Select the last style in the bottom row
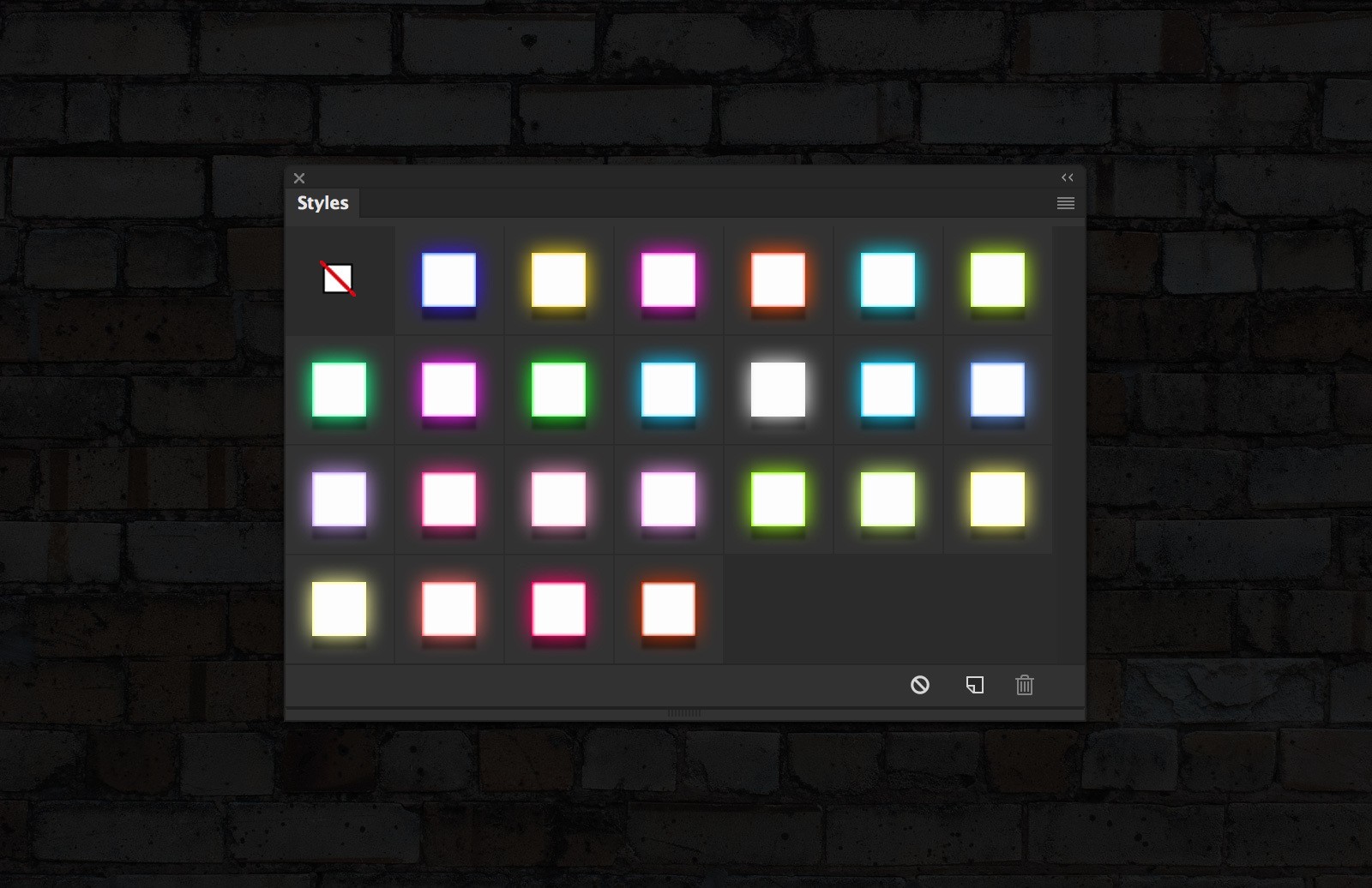 click(668, 609)
